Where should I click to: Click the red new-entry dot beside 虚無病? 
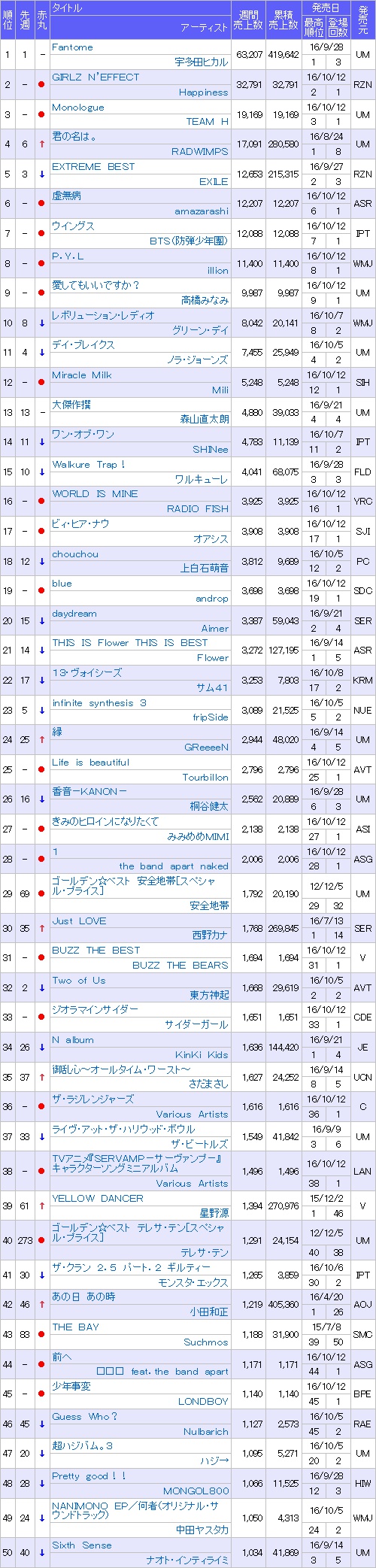[x=41, y=204]
